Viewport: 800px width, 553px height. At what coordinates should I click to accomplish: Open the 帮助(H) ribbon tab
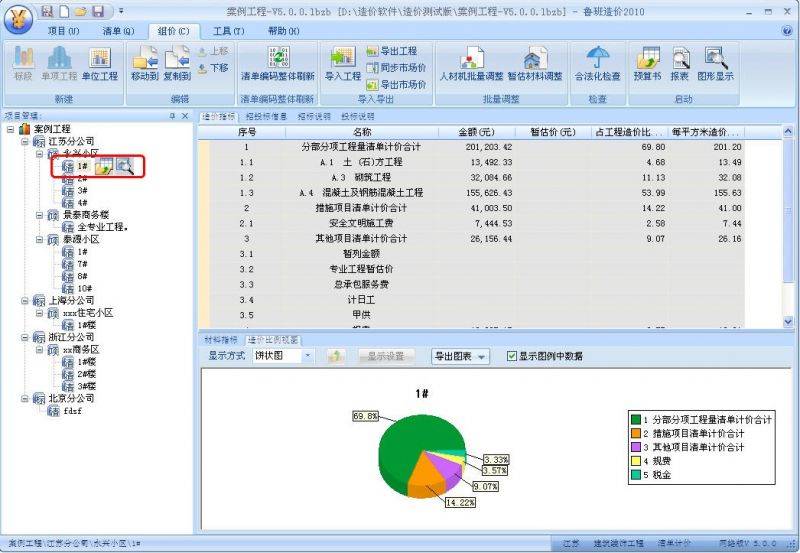(284, 31)
